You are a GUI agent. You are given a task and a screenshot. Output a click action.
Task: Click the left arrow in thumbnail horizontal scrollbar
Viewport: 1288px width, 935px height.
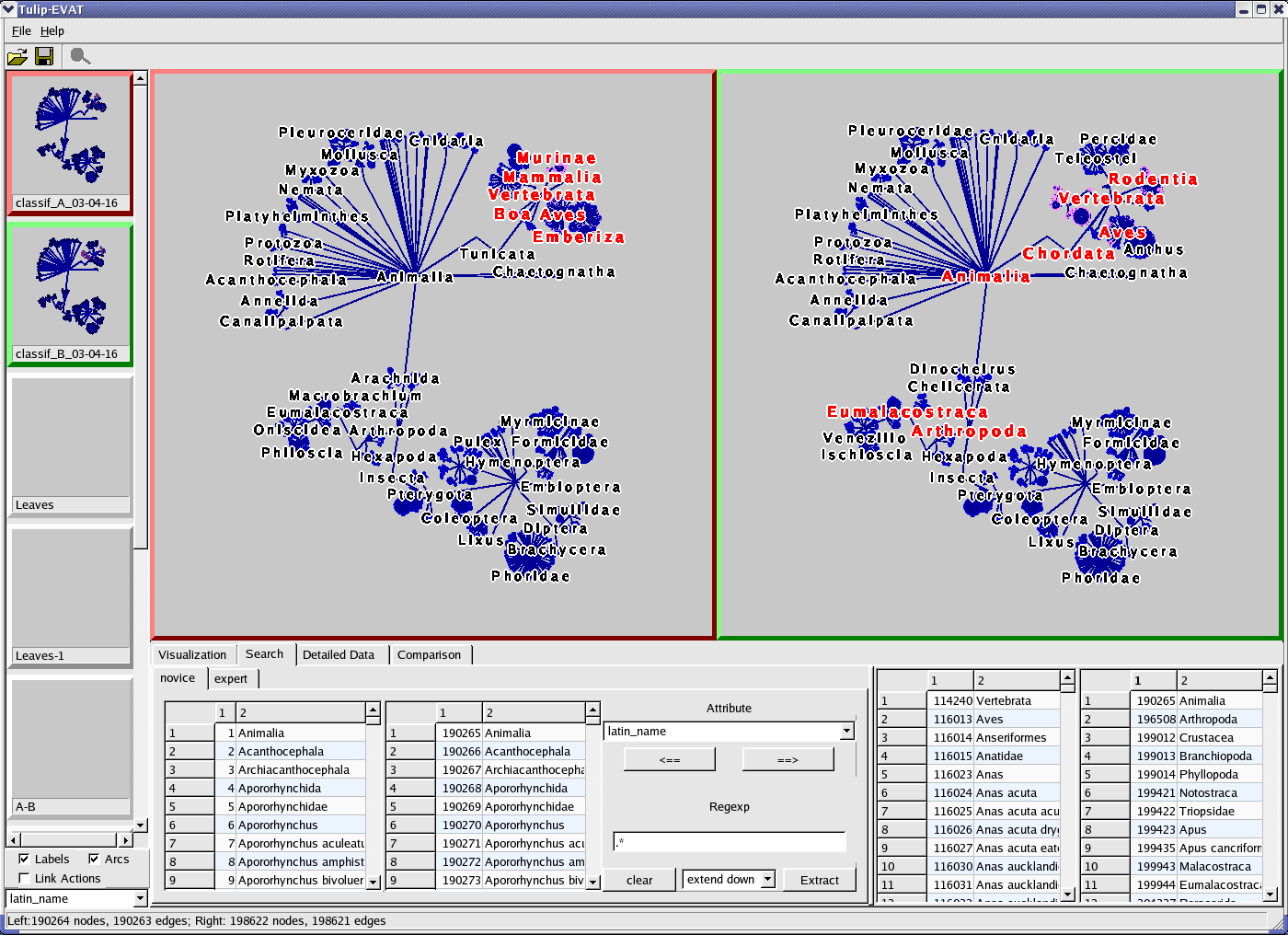pos(13,840)
